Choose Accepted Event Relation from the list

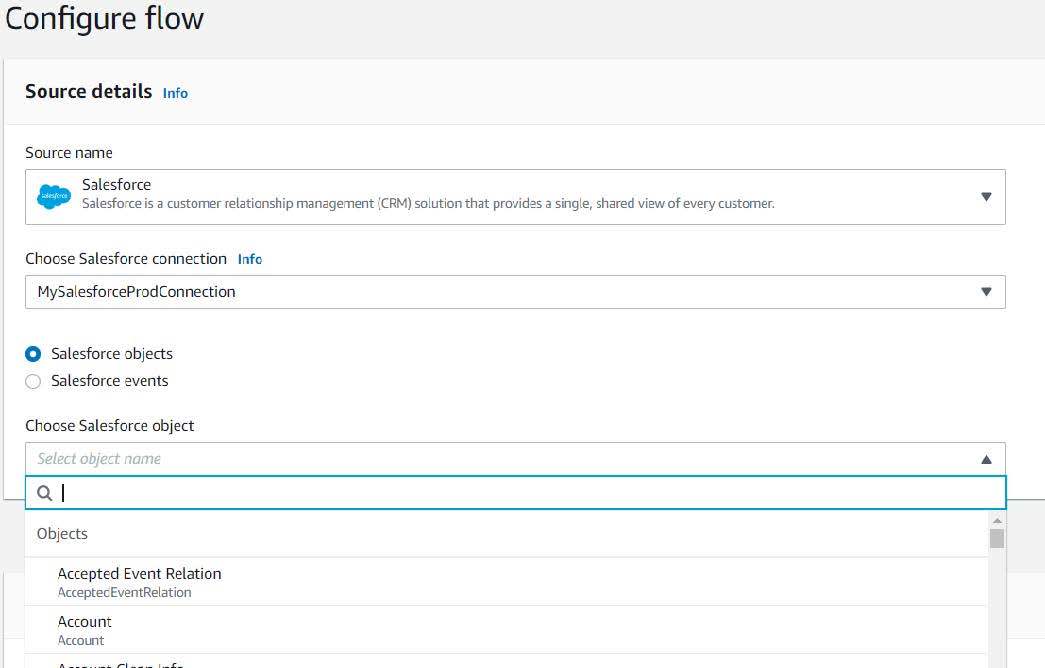(x=506, y=582)
